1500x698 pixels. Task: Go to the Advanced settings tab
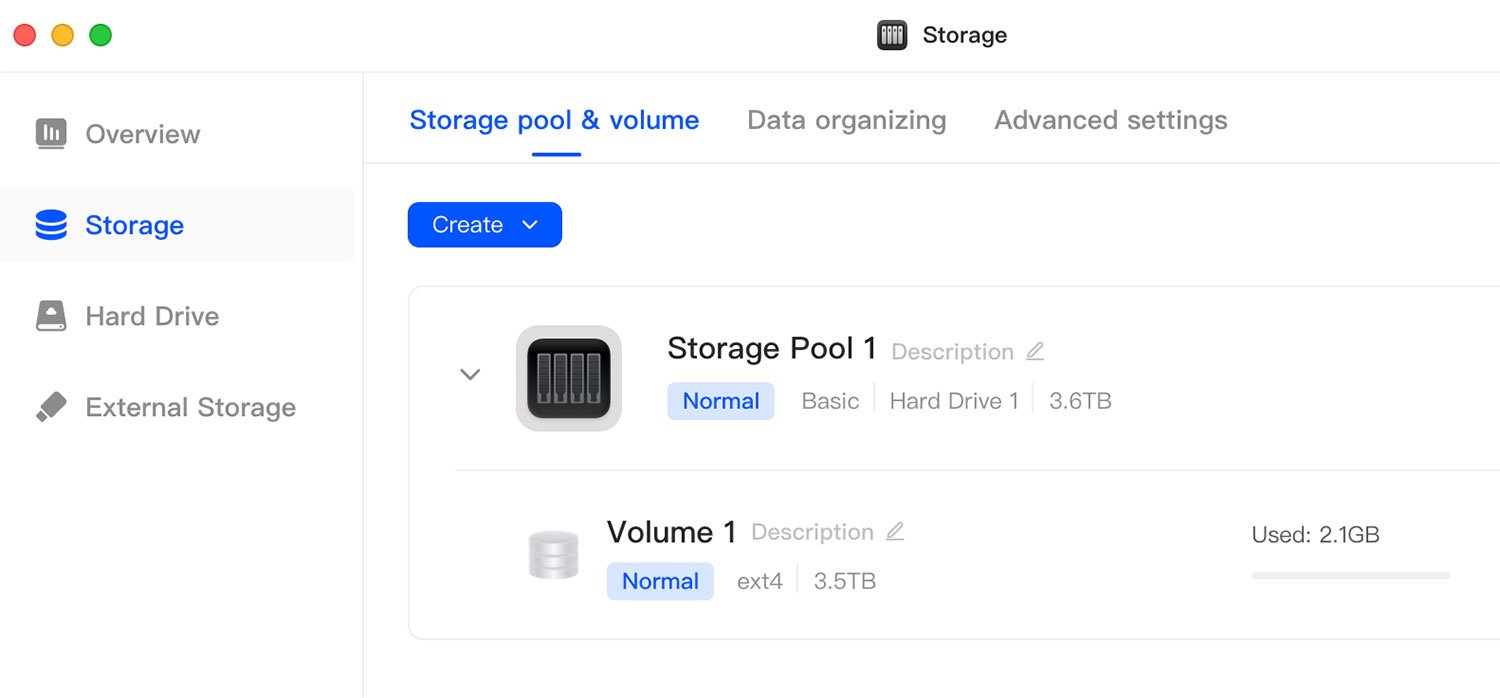point(1110,120)
